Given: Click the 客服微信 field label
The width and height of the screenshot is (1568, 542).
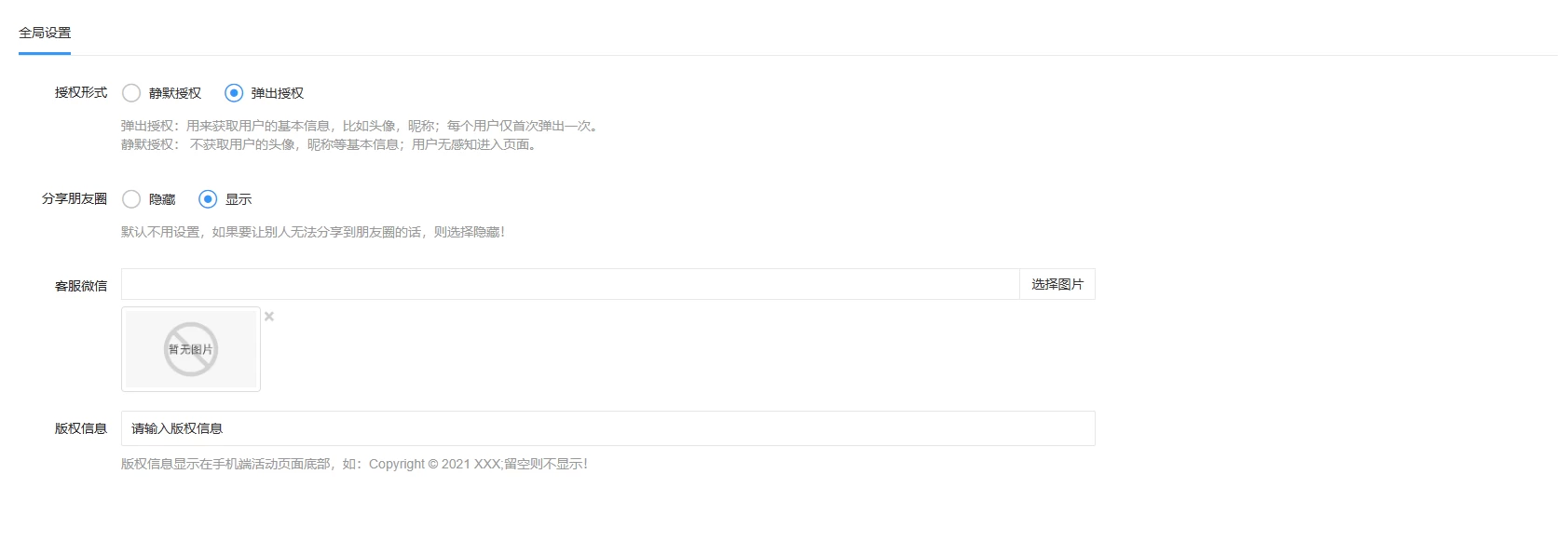Looking at the screenshot, I should (81, 286).
